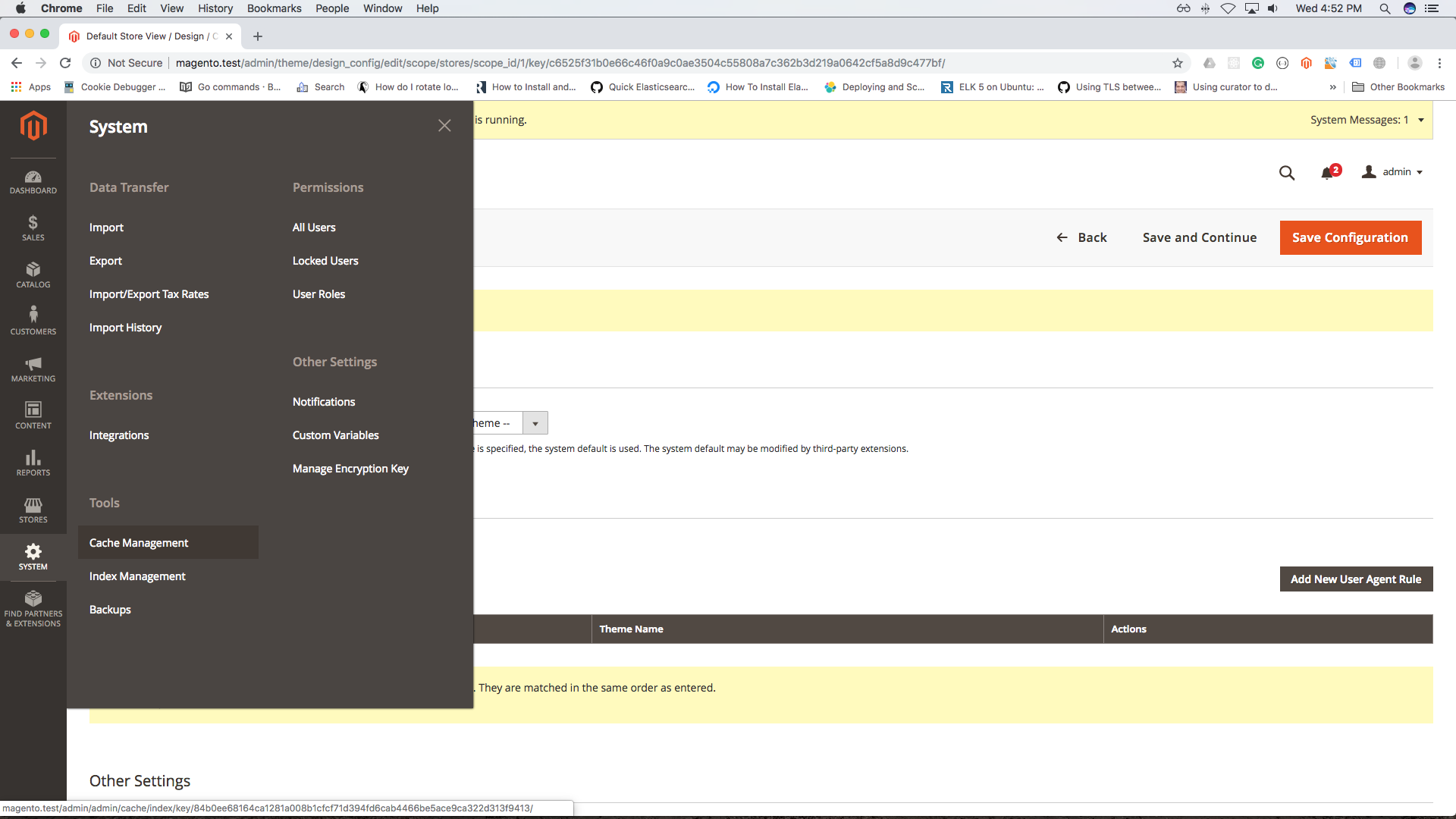This screenshot has height=819, width=1456.
Task: Open the Marketing sidebar menu
Action: [x=33, y=369]
